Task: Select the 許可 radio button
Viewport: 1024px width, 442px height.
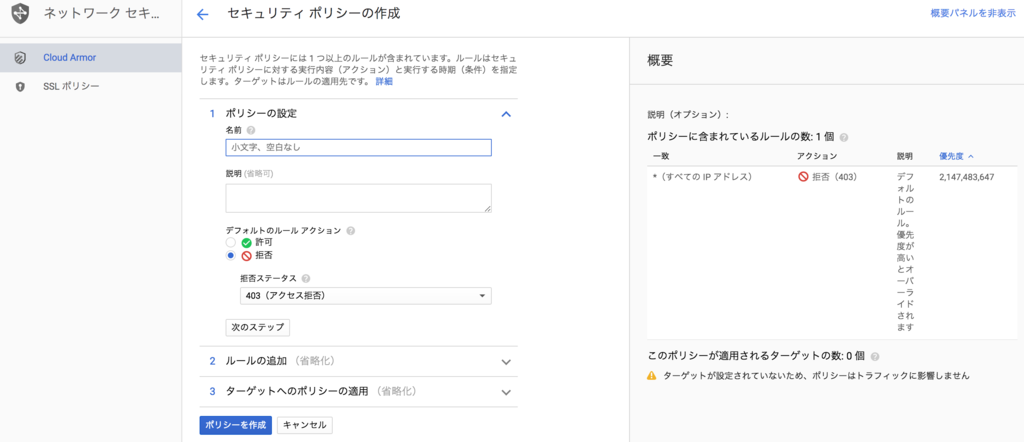Action: pyautogui.click(x=231, y=242)
